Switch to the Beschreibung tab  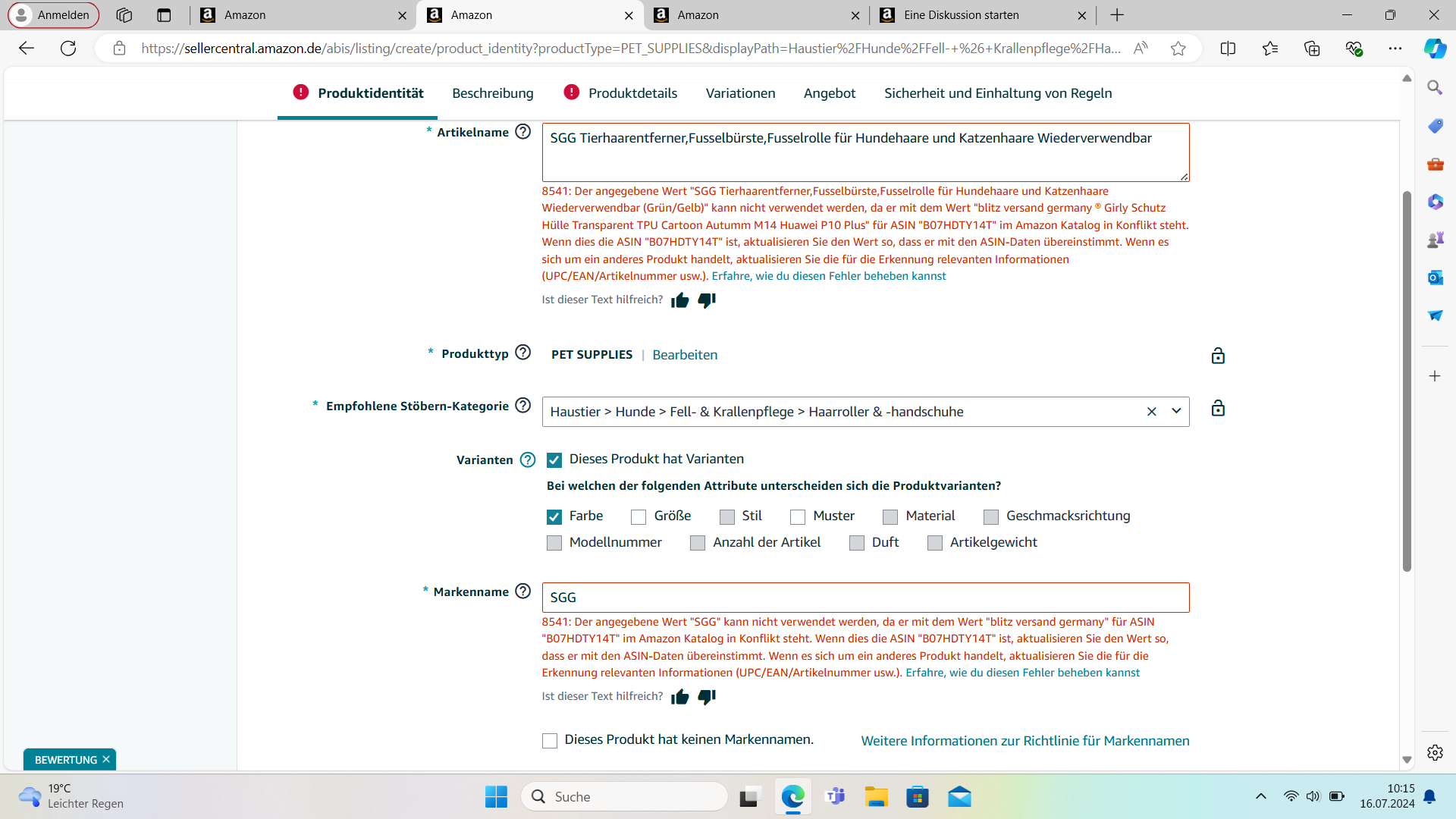493,93
